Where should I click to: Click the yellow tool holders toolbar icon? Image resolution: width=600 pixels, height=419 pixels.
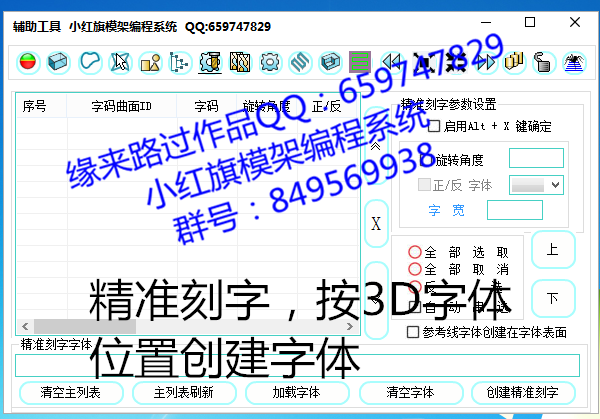click(514, 62)
